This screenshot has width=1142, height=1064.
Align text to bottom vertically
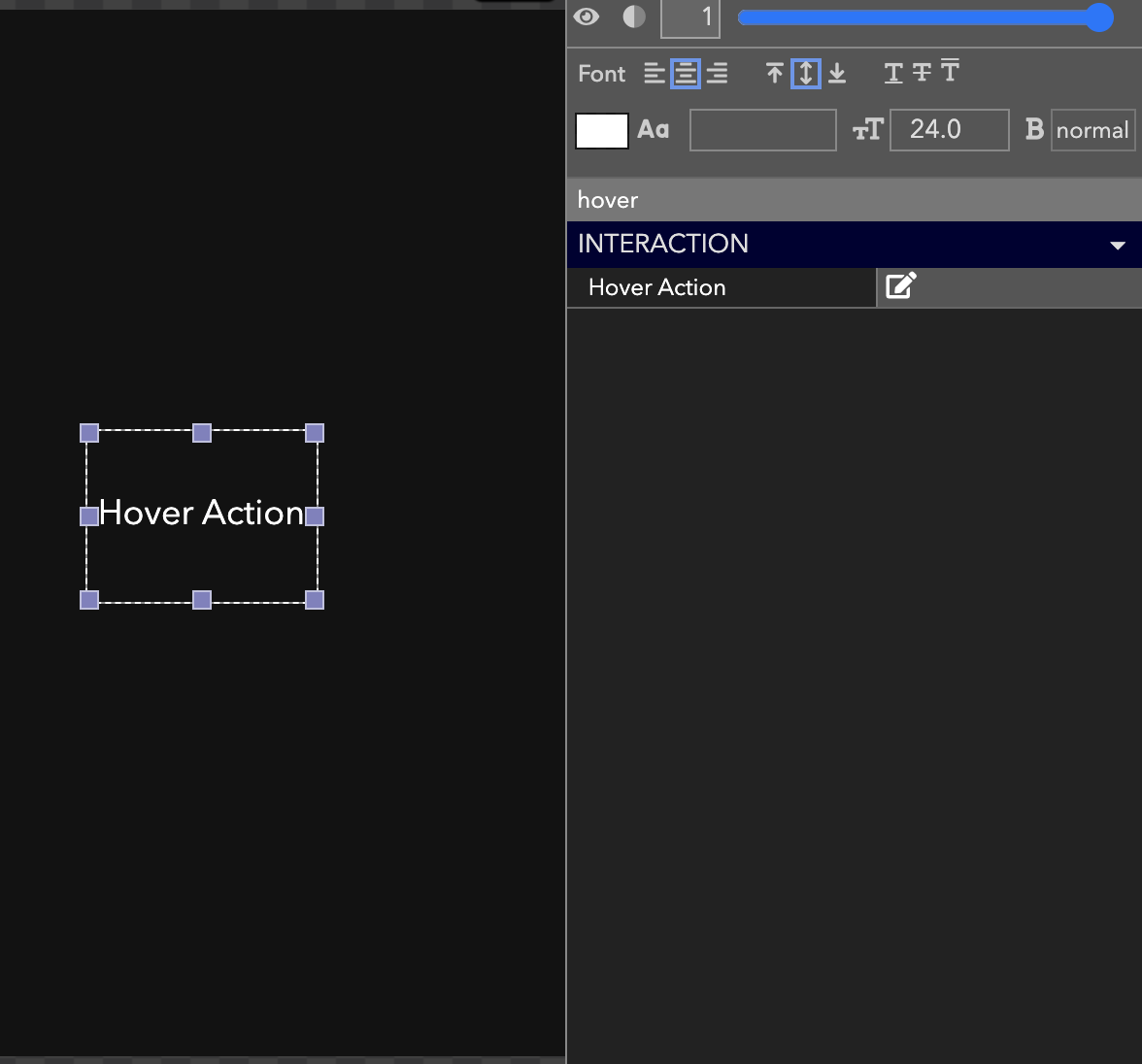[837, 74]
